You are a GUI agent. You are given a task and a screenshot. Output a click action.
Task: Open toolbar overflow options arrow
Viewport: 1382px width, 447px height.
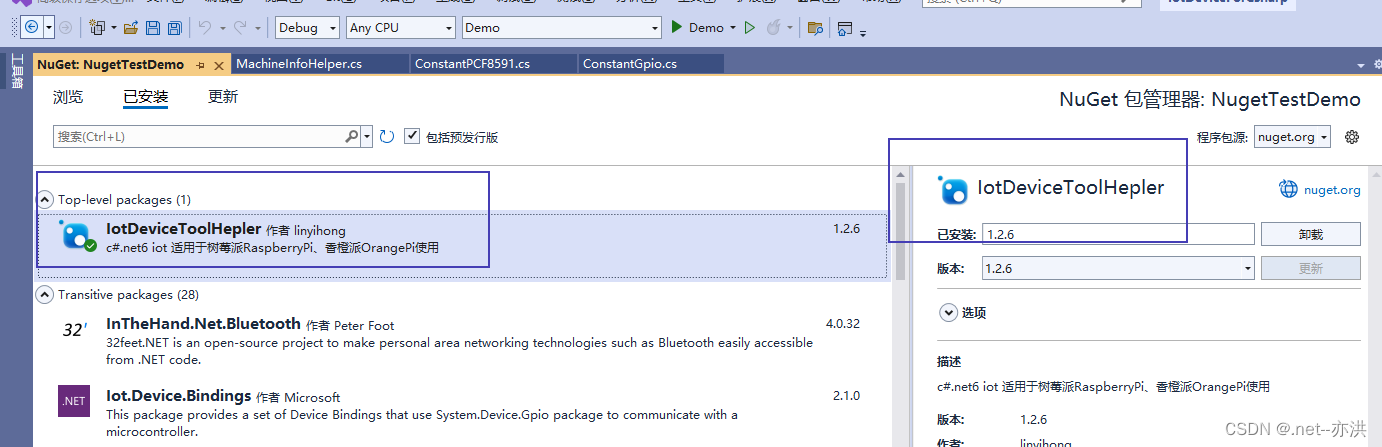862,33
